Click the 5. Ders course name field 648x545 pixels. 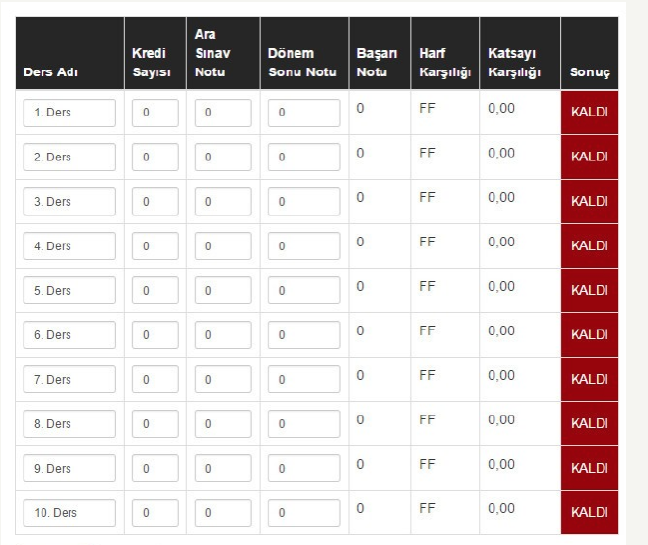pos(69,291)
